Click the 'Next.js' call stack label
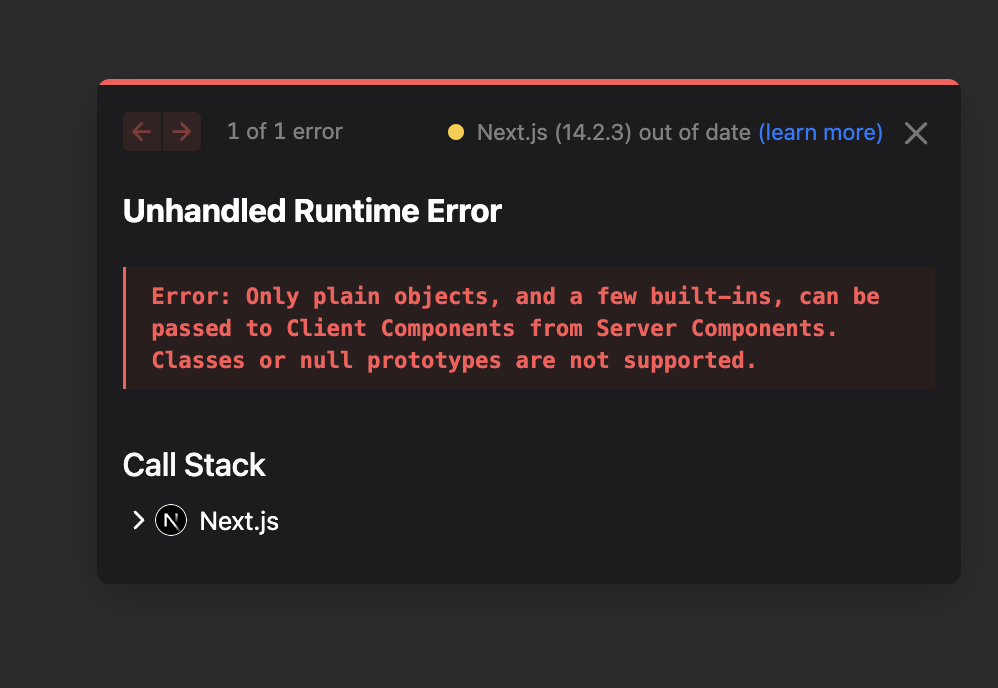This screenshot has width=998, height=688. (x=239, y=521)
